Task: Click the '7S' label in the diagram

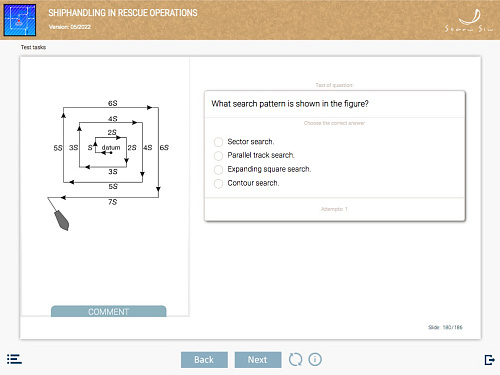Action: point(113,202)
